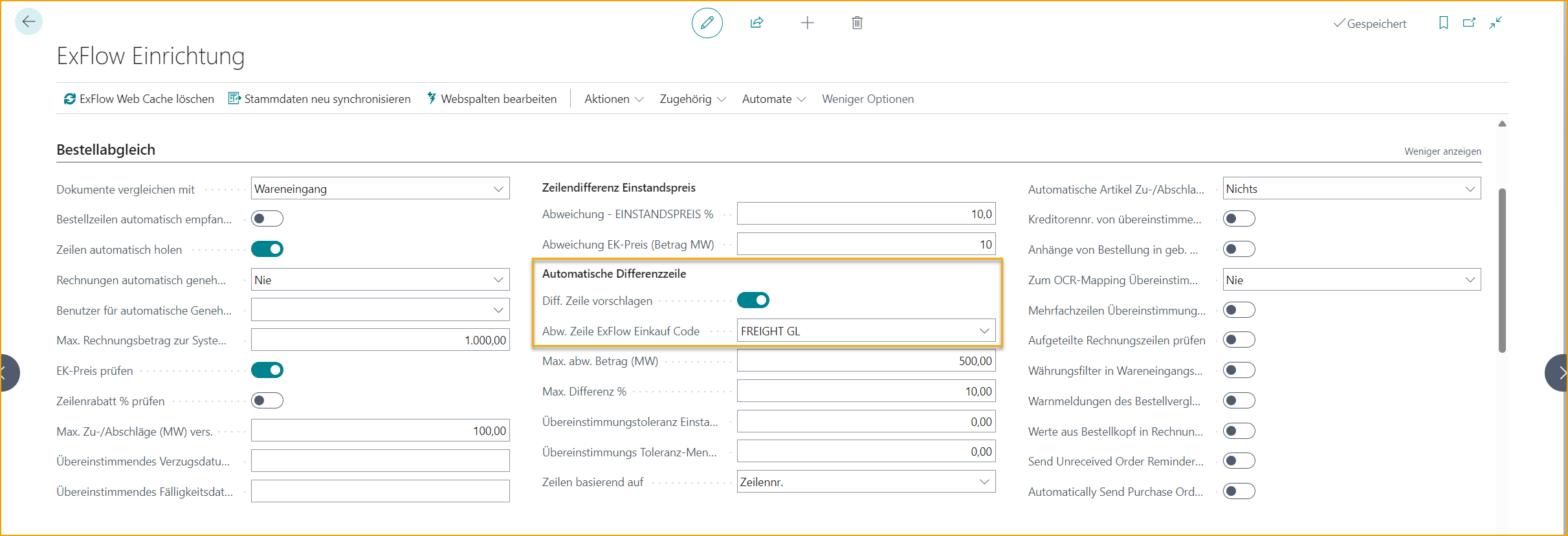Click ExFlow Web Cache löschen
1568x536 pixels.
(139, 99)
